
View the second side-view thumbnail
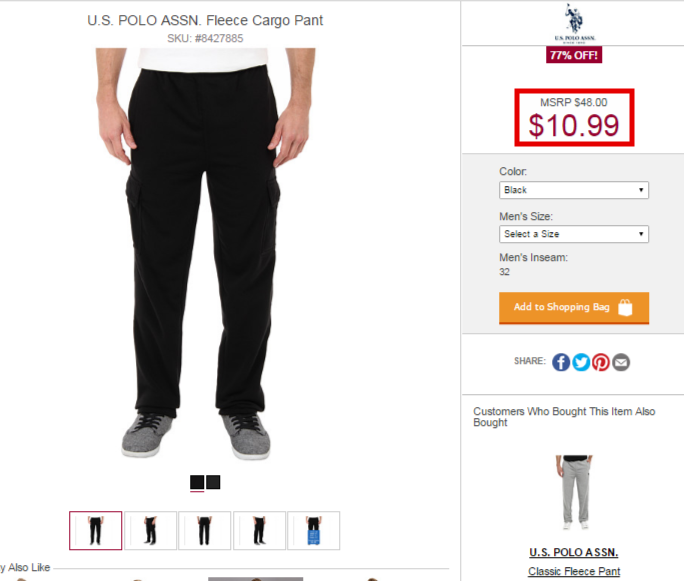tap(150, 530)
